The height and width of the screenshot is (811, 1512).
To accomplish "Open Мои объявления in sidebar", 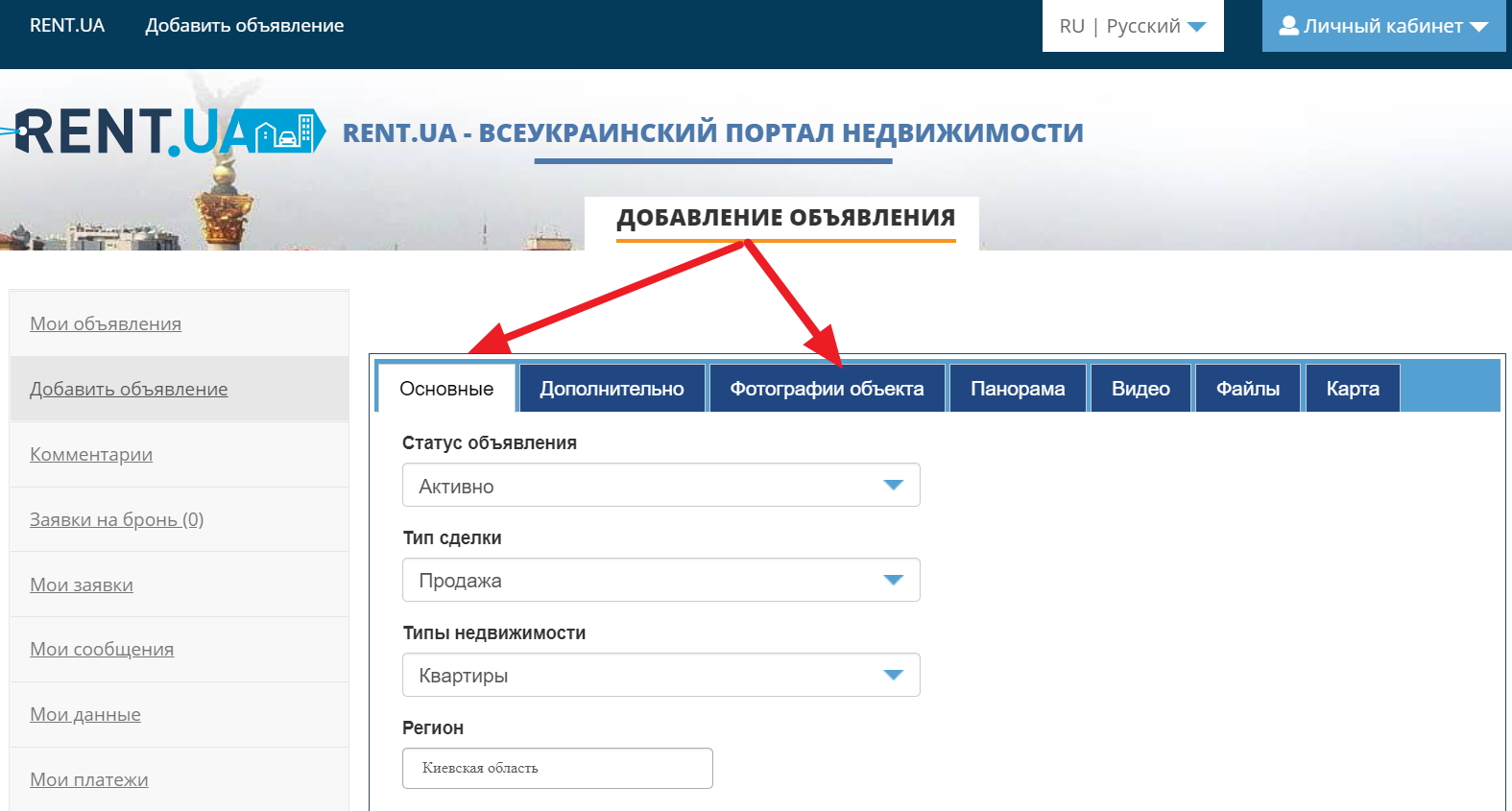I will tap(106, 324).
